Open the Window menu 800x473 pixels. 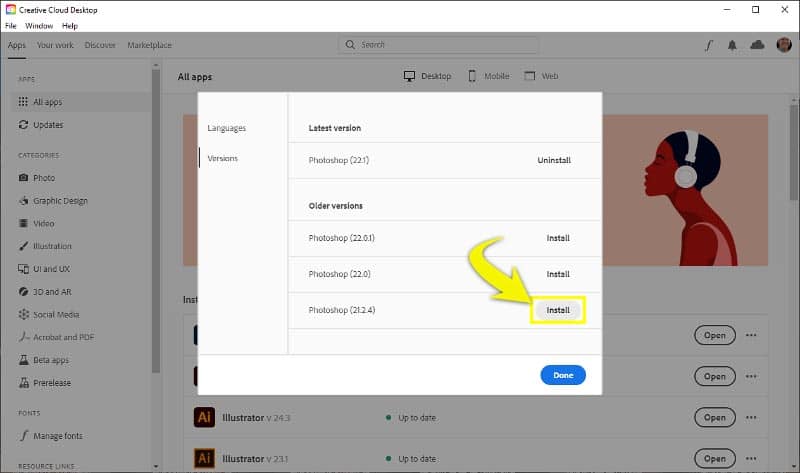(x=39, y=26)
